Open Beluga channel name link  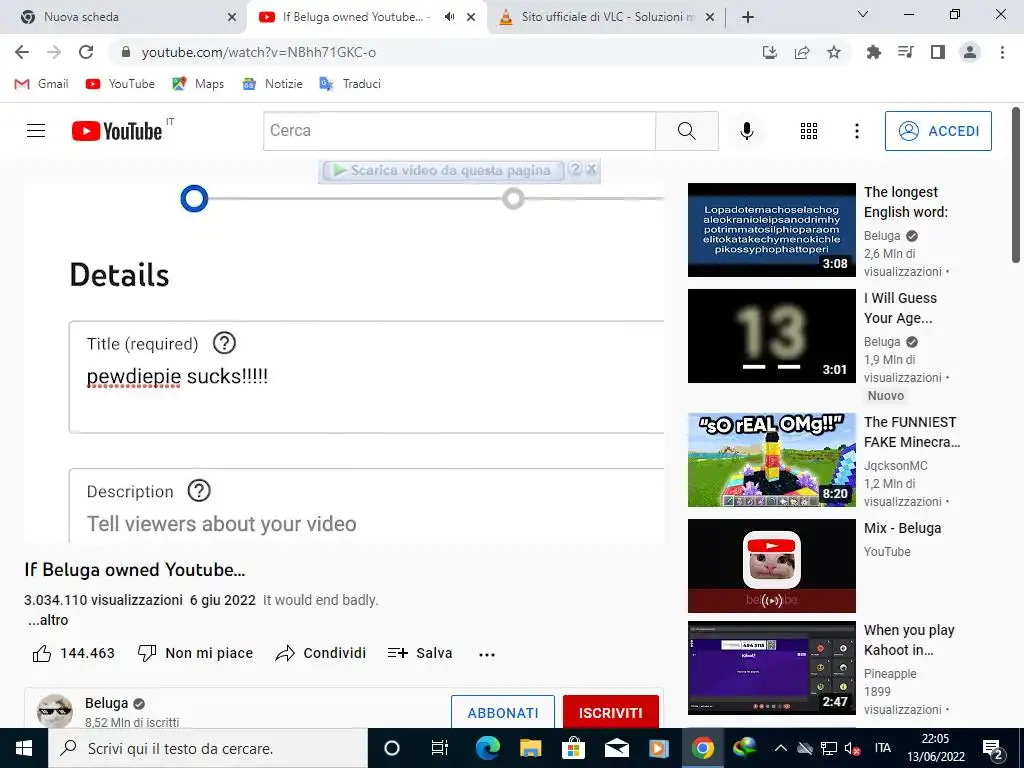106,703
